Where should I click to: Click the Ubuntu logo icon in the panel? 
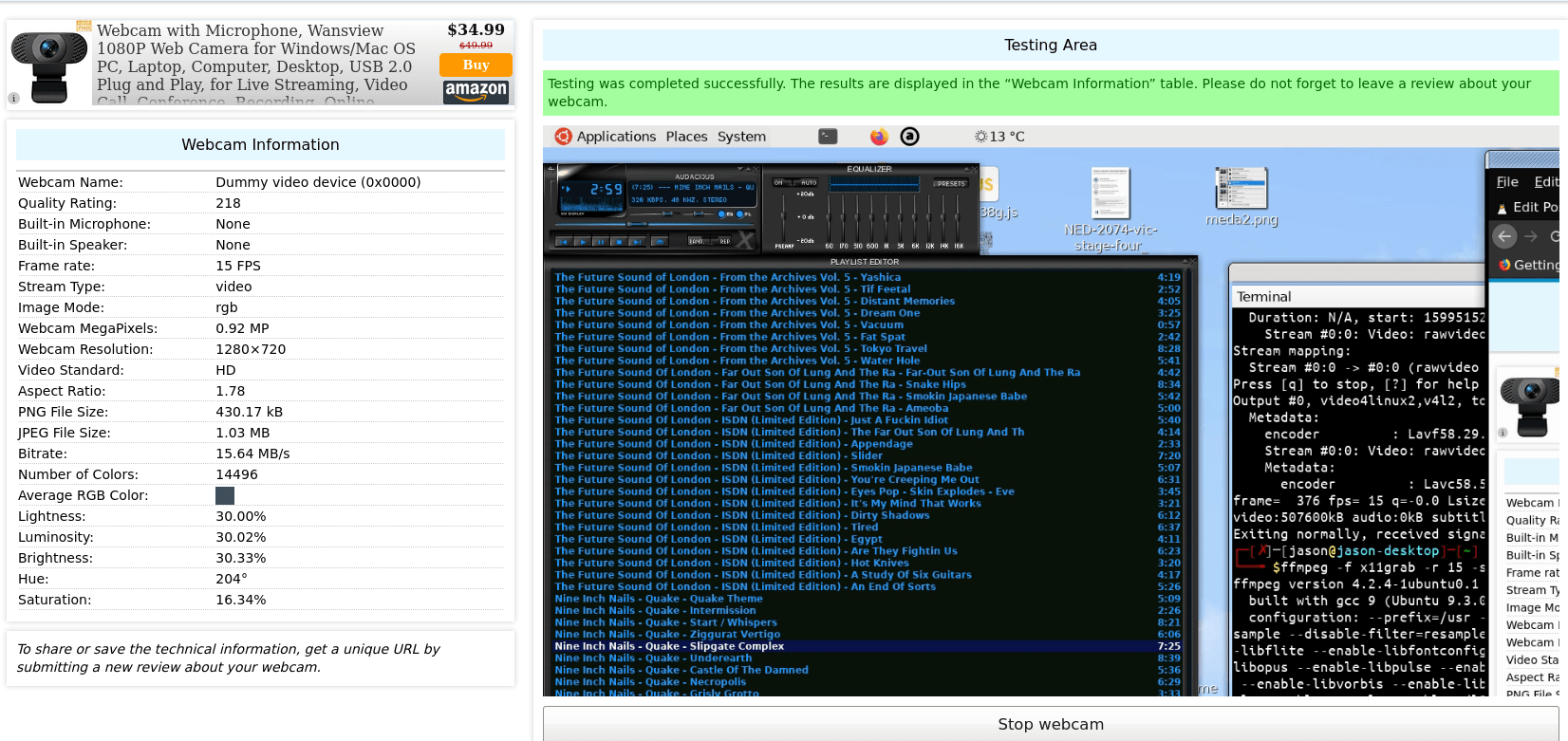point(563,137)
